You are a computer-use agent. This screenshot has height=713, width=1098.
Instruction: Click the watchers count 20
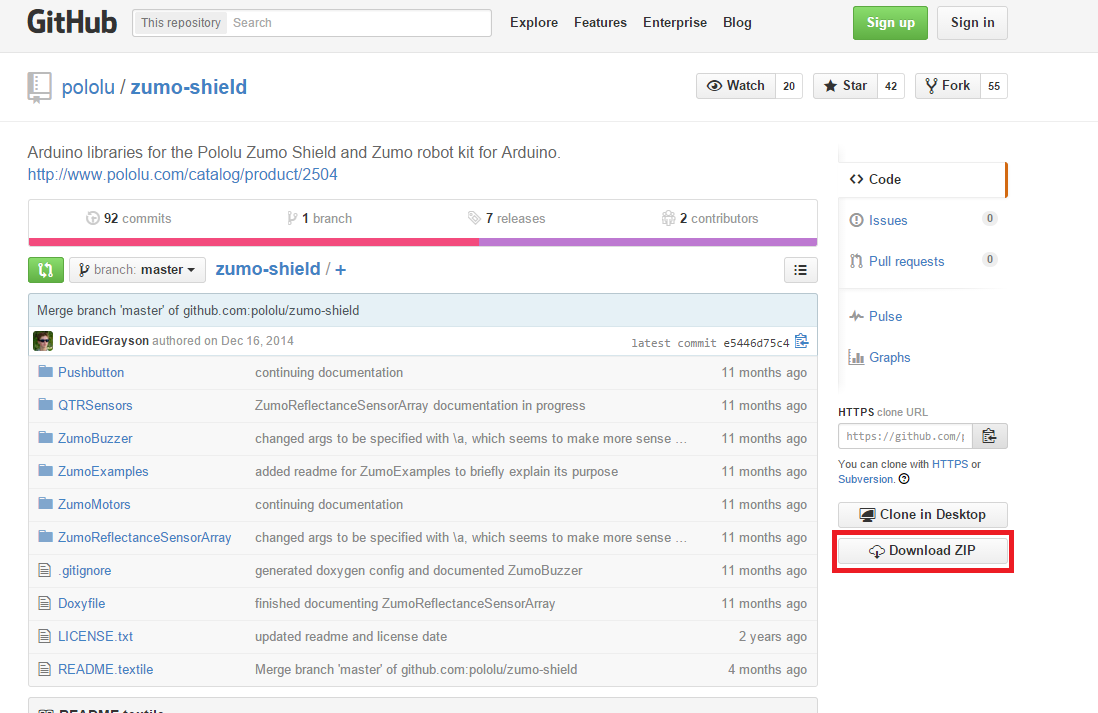tap(789, 86)
